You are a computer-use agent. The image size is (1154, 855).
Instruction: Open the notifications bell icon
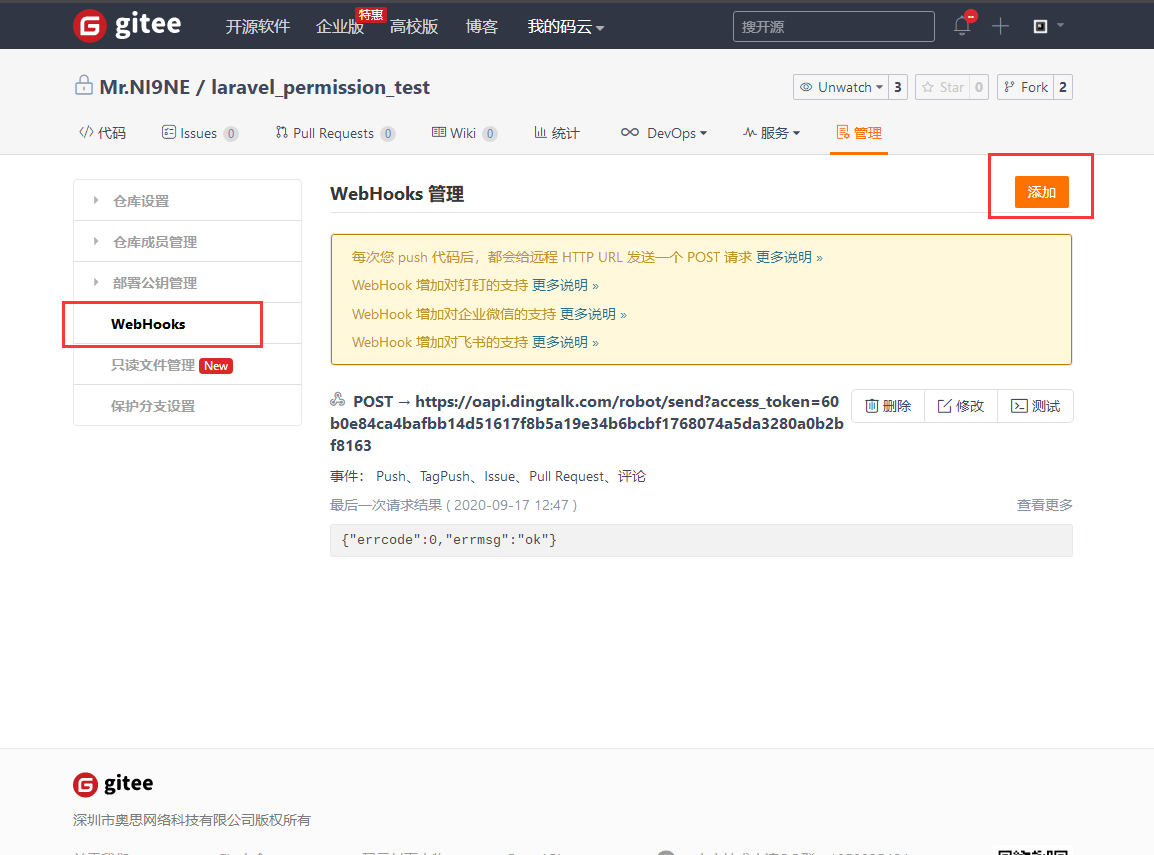(962, 26)
